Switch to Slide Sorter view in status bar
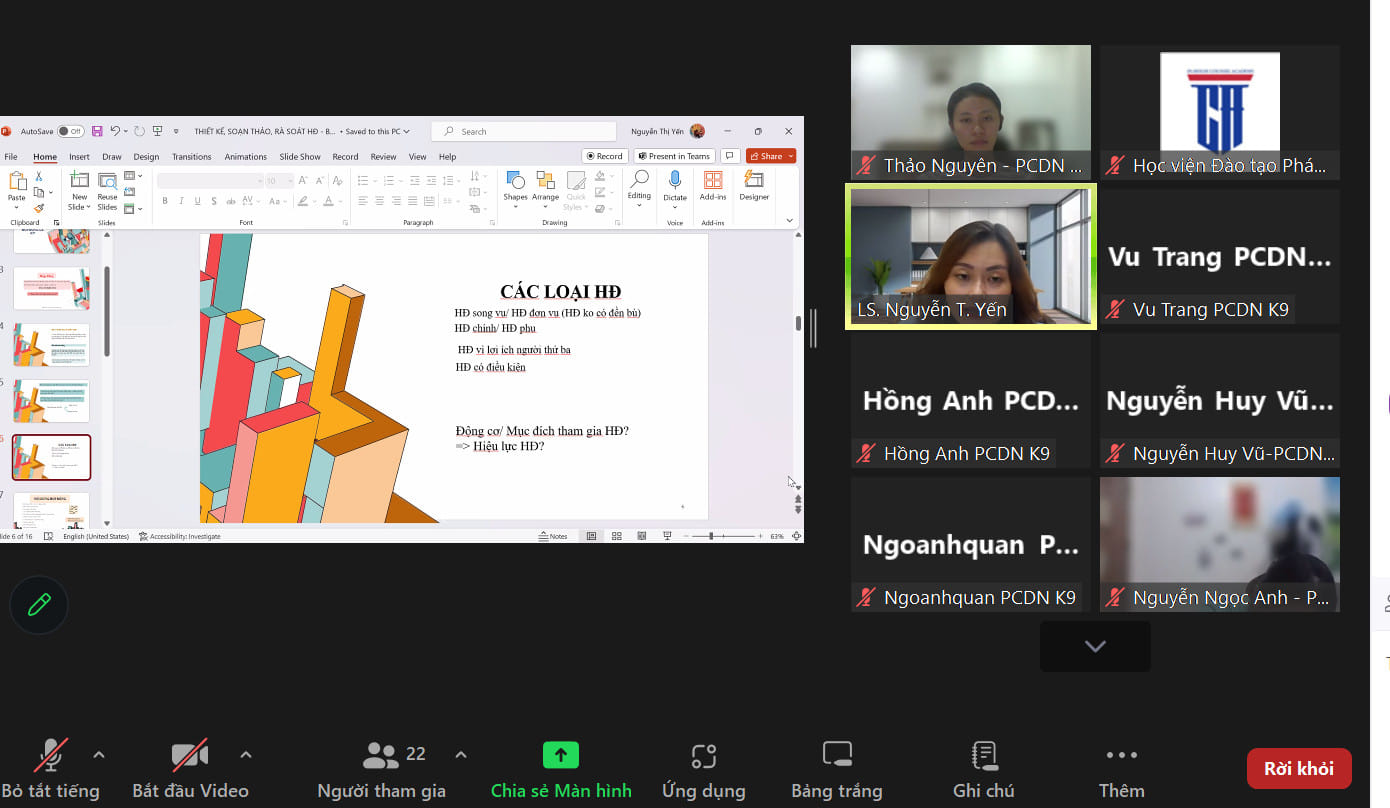Screen dimensions: 1390x808 pos(617,535)
